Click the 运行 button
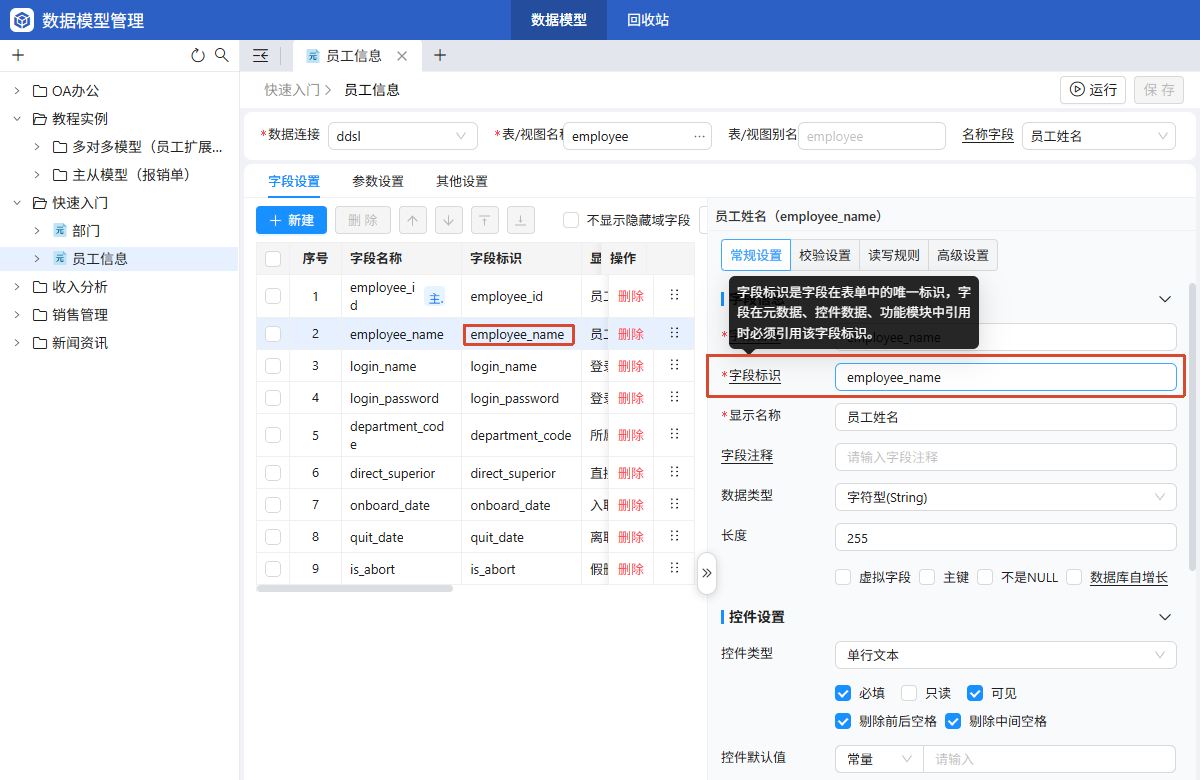Viewport: 1200px width, 780px height. pos(1093,90)
